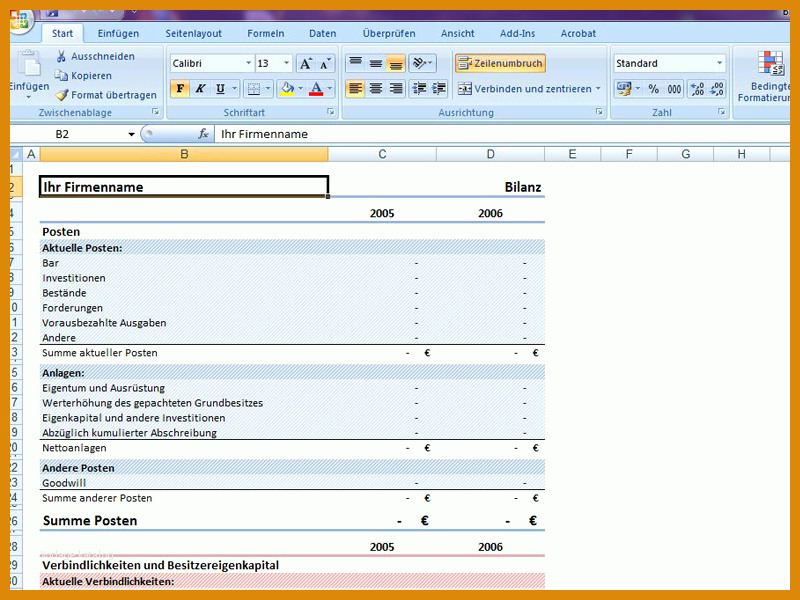Click the Ausschneiden scissors icon
Screen dimensions: 800x600
click(x=61, y=56)
